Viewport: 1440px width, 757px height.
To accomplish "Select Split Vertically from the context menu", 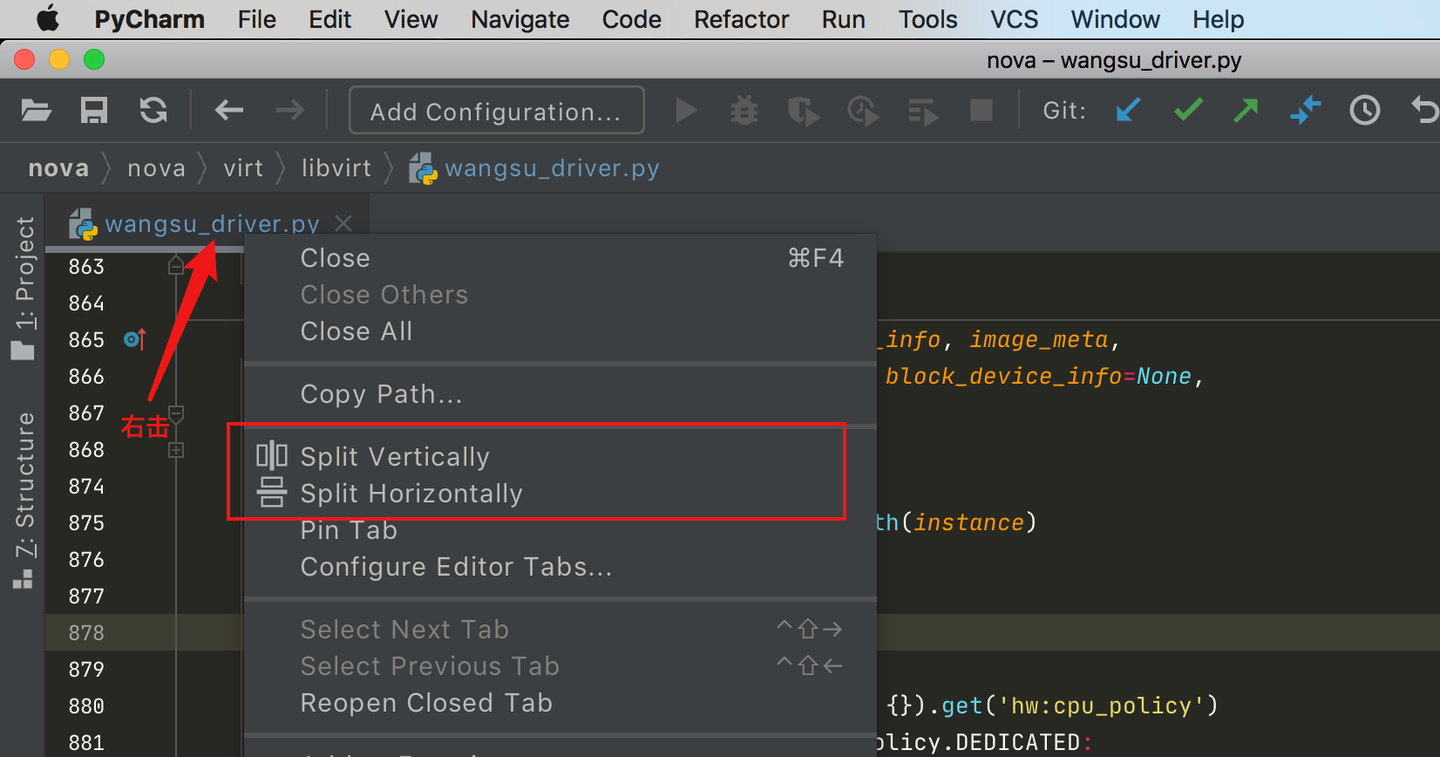I will [394, 457].
